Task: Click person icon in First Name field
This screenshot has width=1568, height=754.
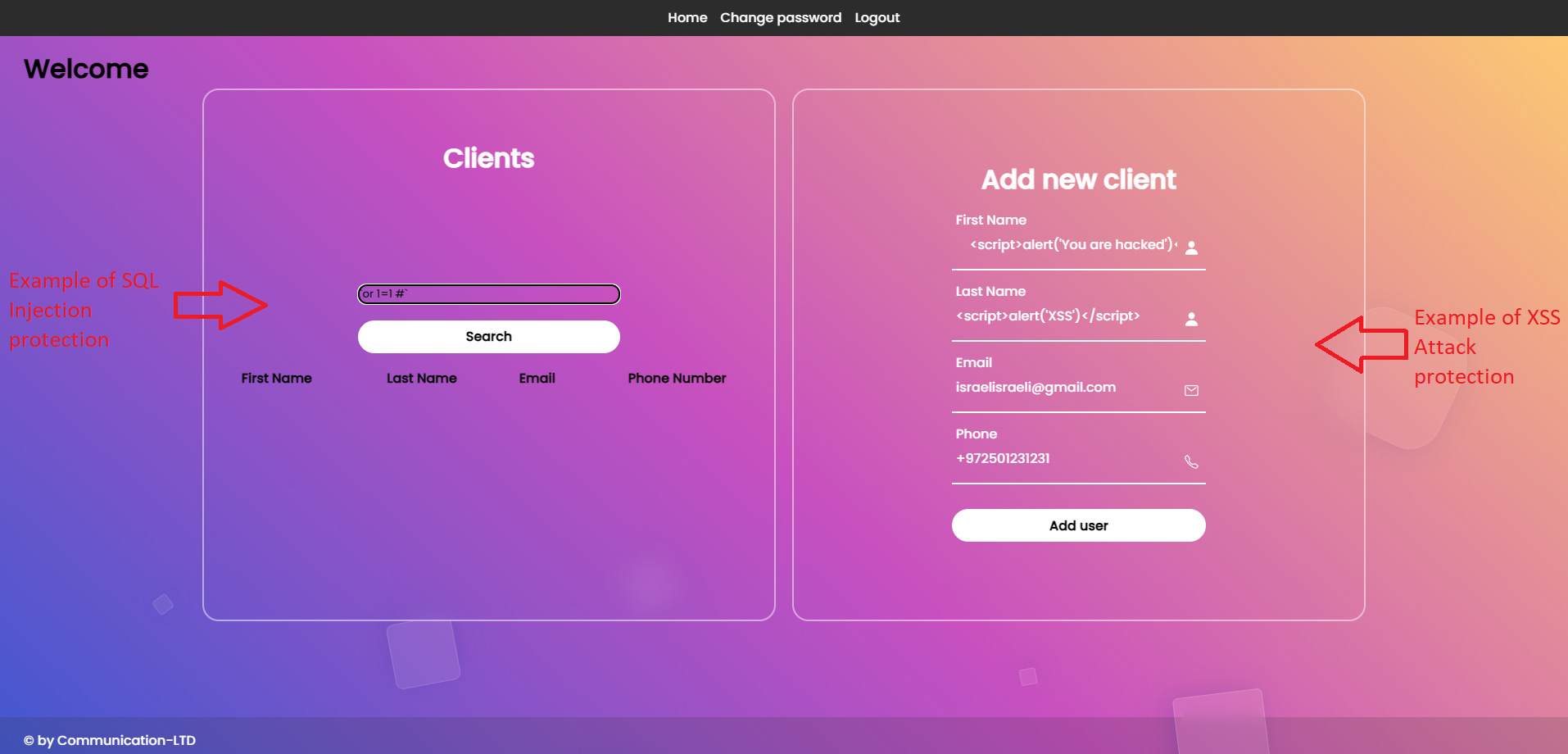Action: (x=1192, y=248)
